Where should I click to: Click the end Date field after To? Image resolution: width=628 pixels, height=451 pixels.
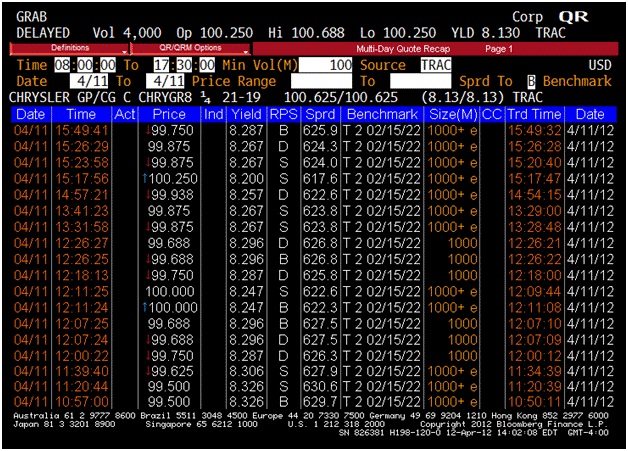pyautogui.click(x=165, y=81)
